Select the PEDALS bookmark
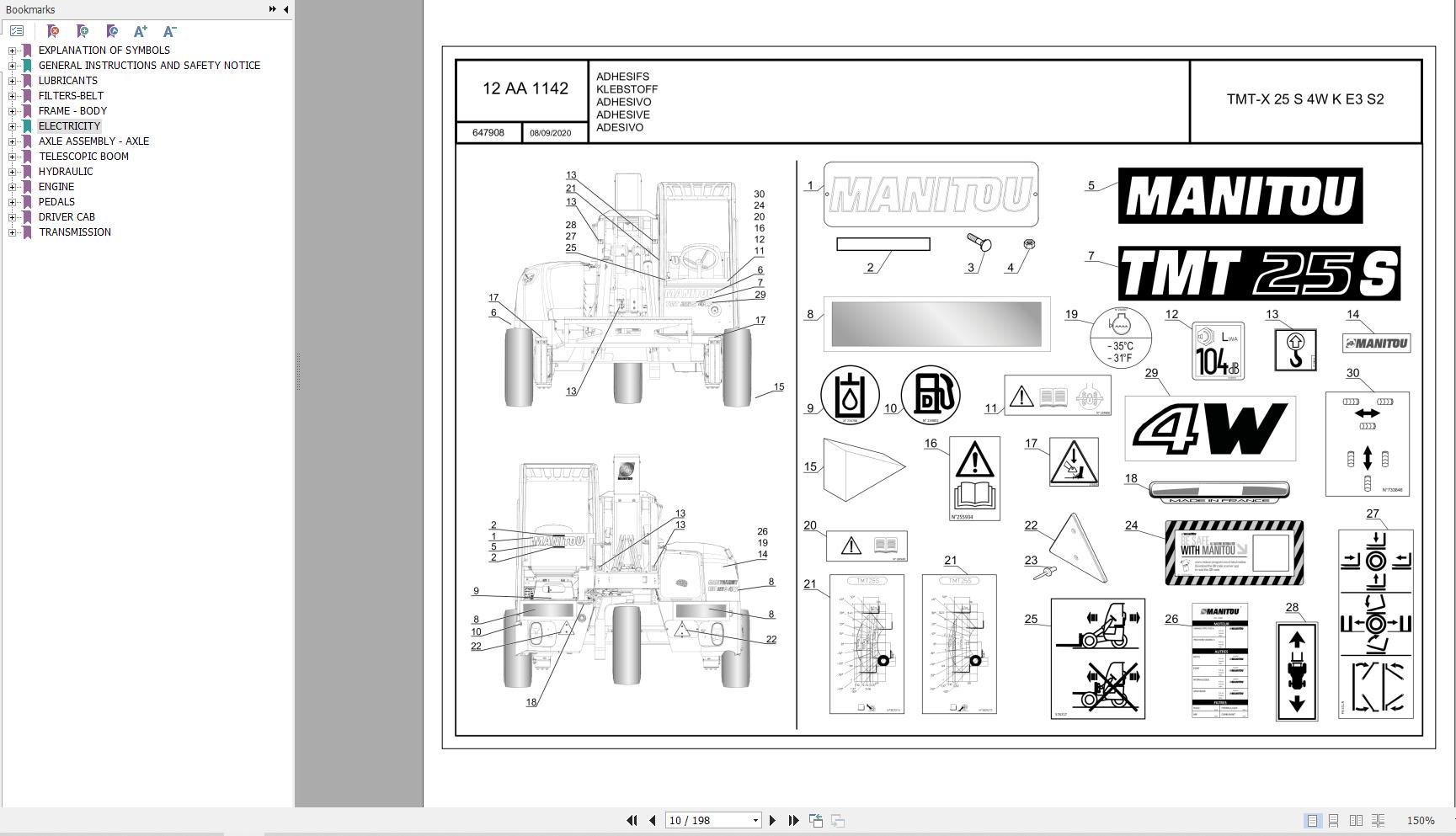The height and width of the screenshot is (836, 1456). (56, 201)
